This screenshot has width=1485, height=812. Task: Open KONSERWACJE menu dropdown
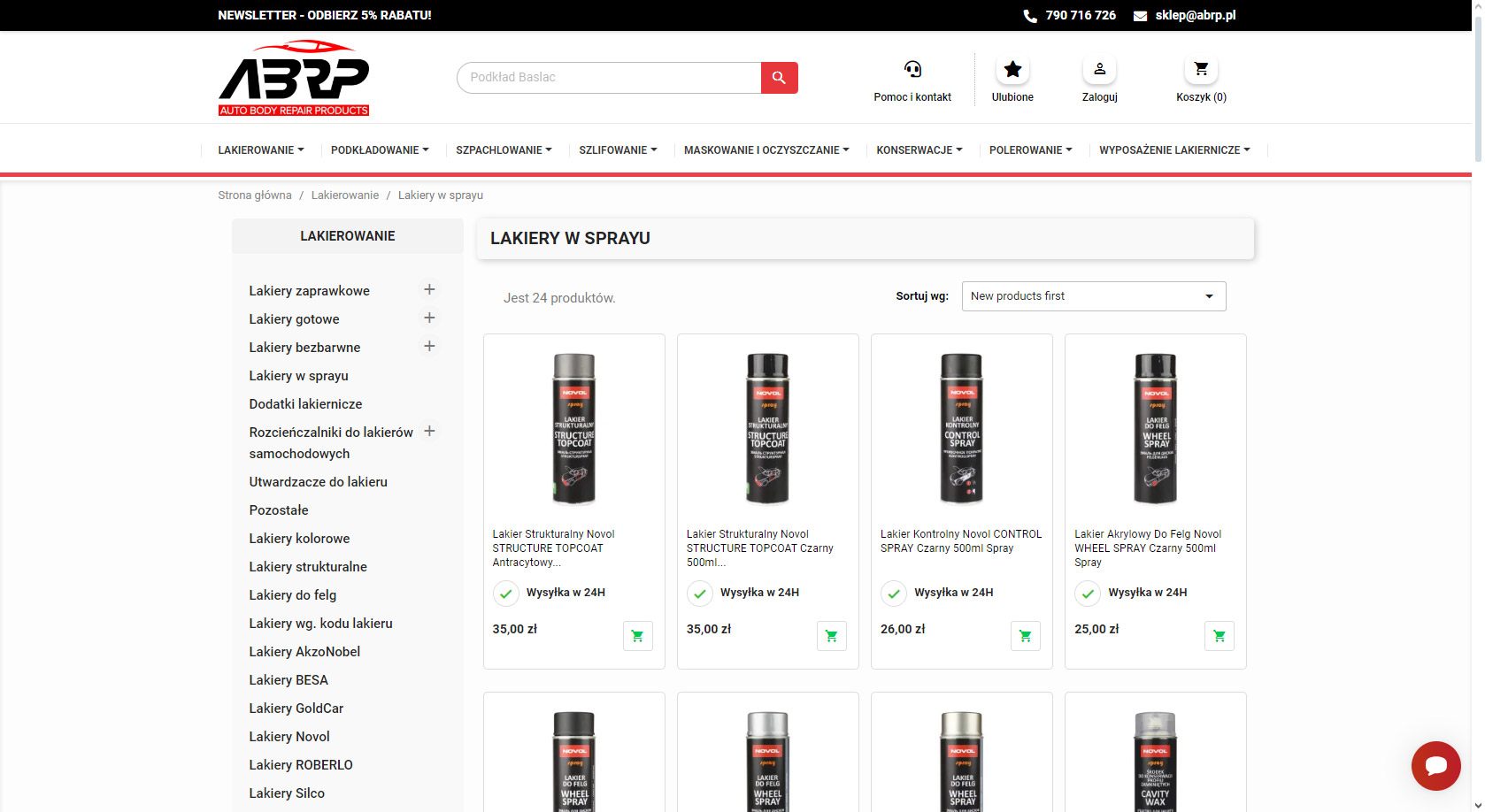pyautogui.click(x=919, y=150)
